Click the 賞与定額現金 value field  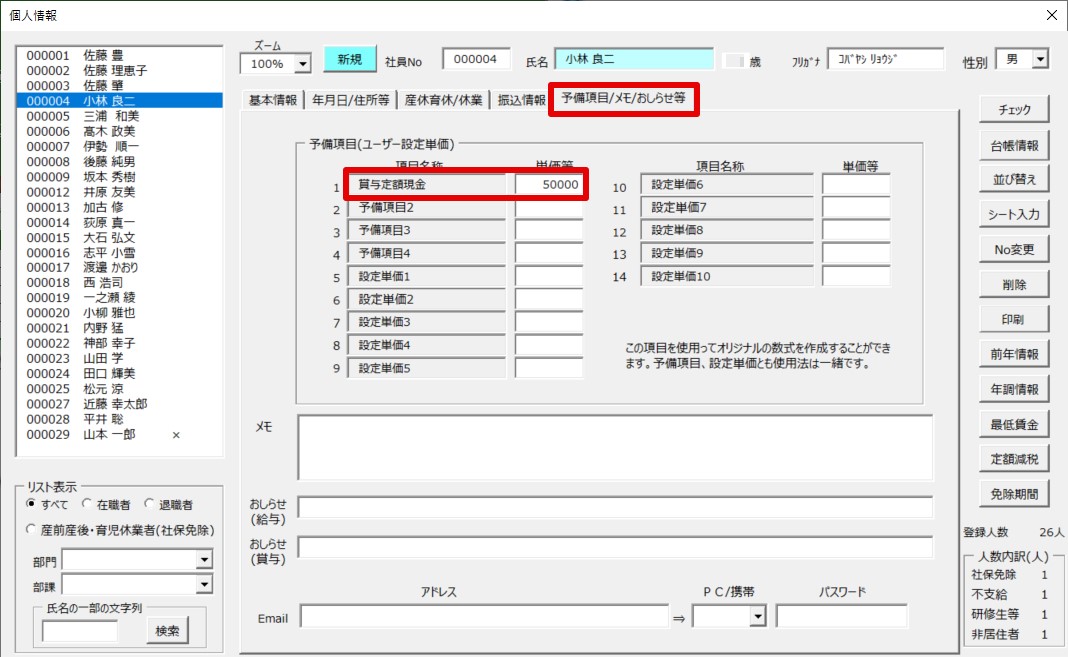tap(549, 185)
